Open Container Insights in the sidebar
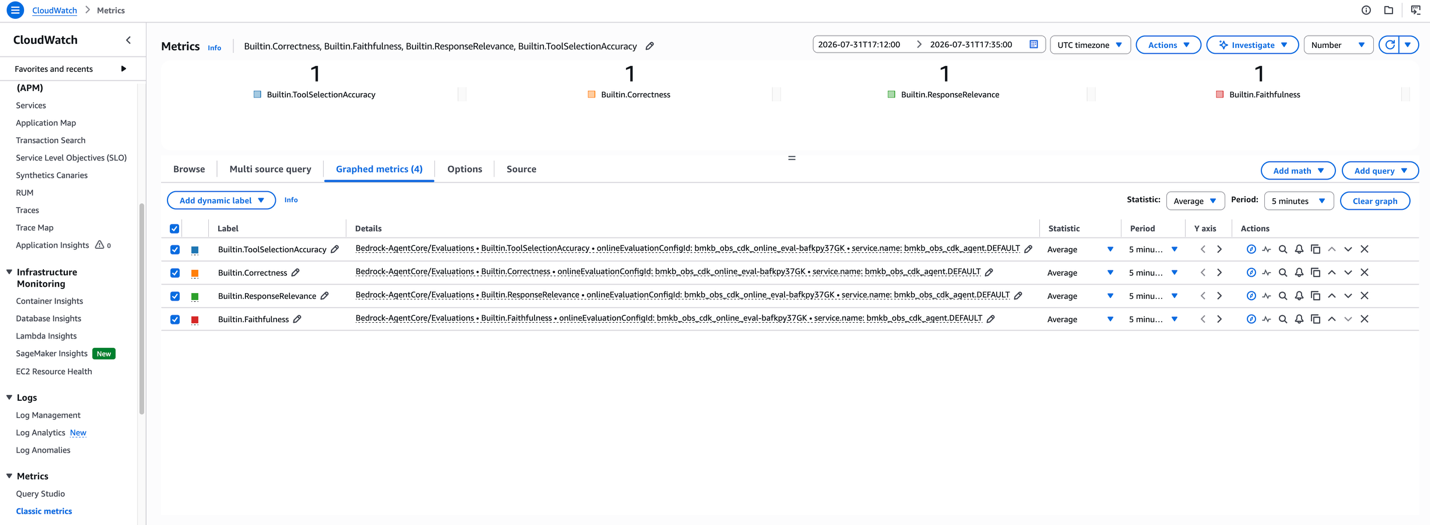 coord(49,301)
